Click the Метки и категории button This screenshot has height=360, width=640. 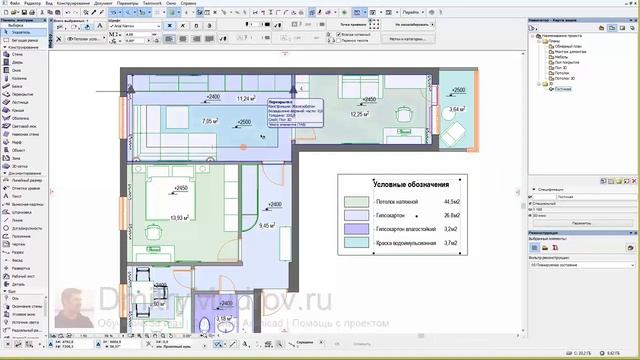[x=408, y=39]
